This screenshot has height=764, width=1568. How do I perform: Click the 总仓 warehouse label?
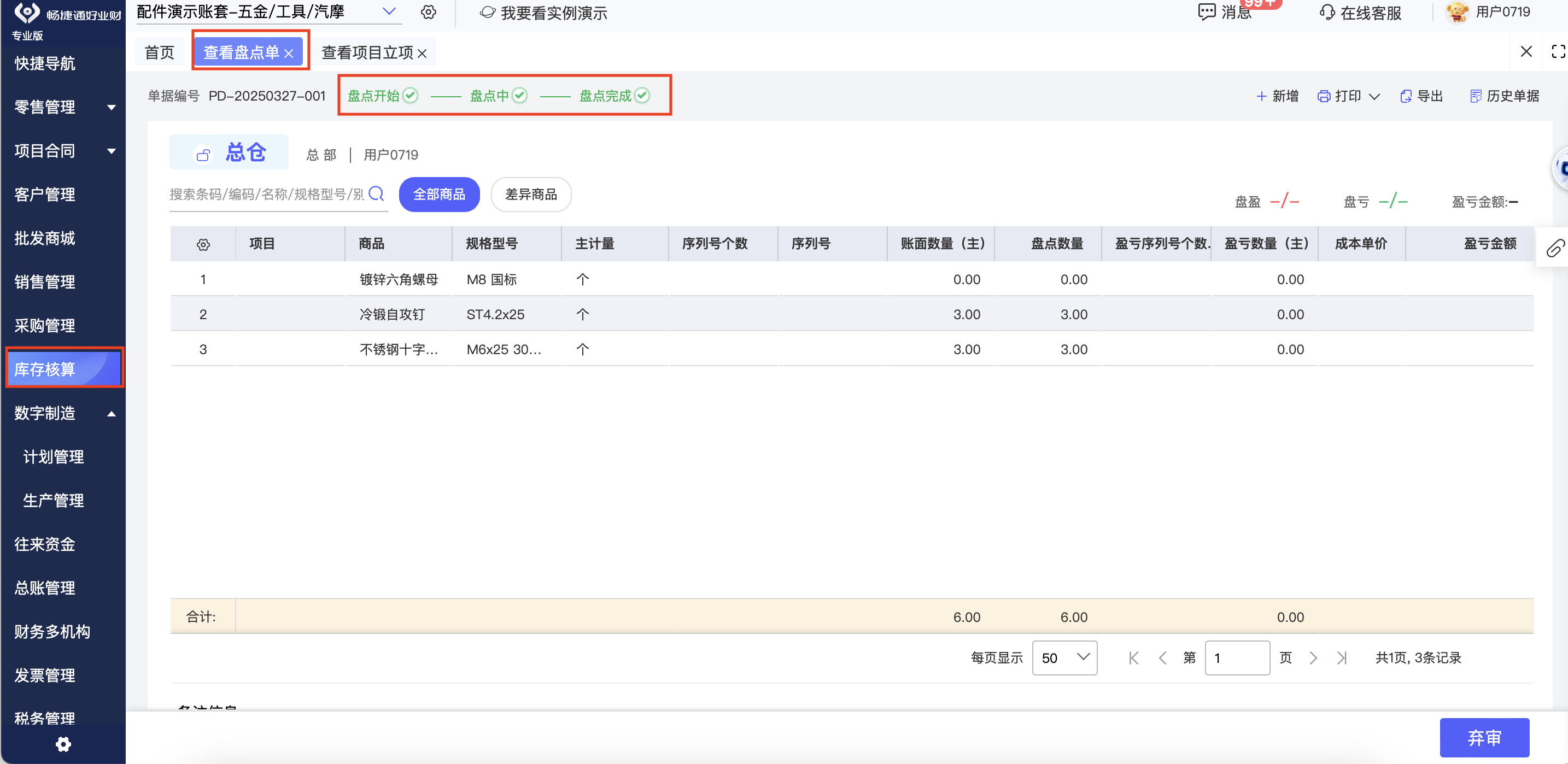pos(246,152)
